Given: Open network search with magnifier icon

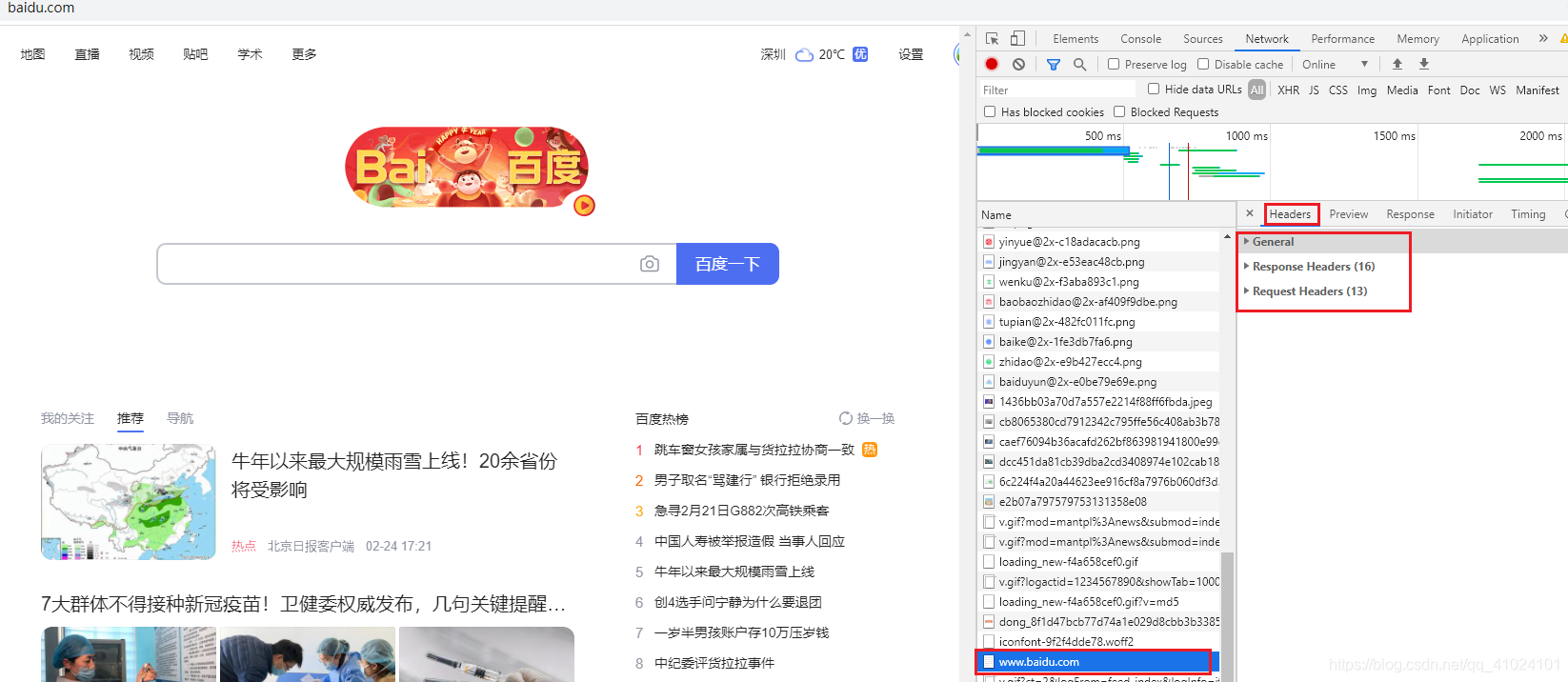Looking at the screenshot, I should coord(1079,64).
